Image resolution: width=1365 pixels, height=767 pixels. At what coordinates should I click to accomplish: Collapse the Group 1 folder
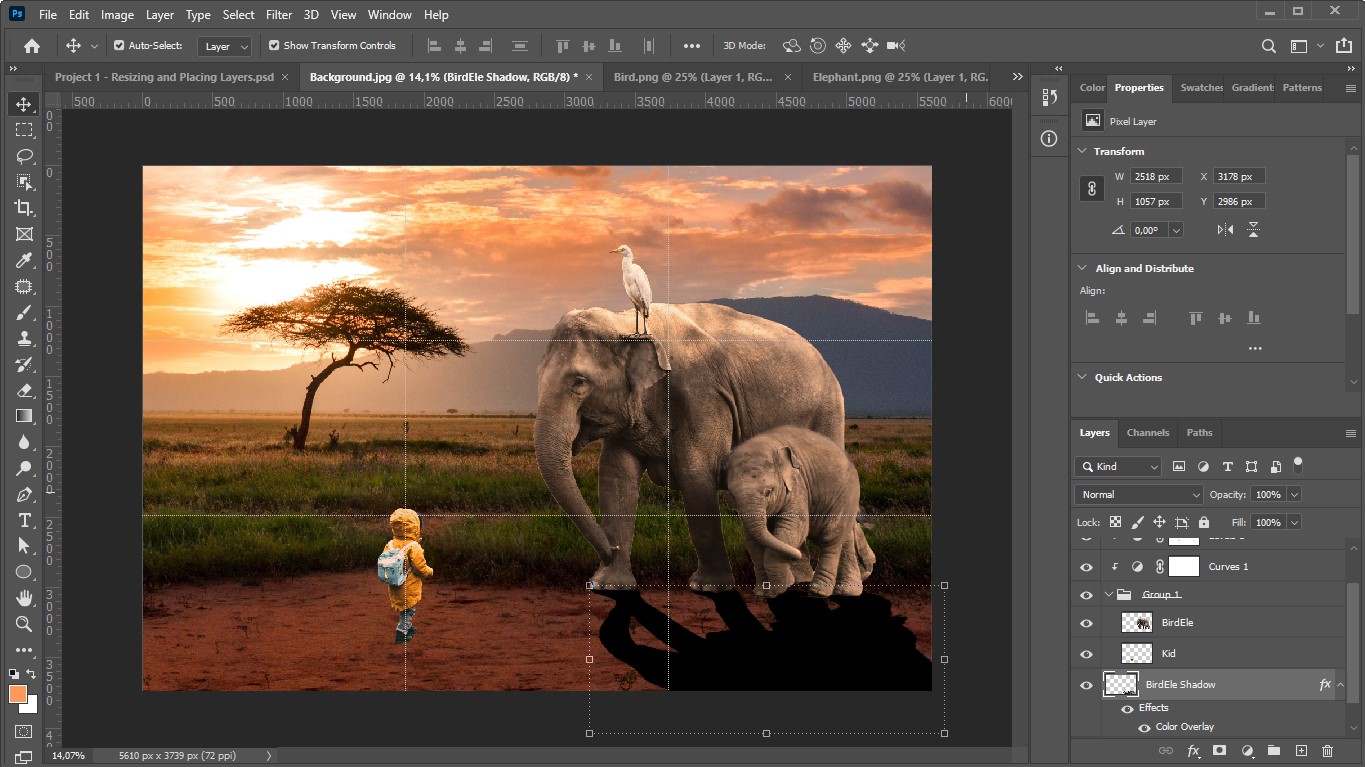coord(1109,595)
